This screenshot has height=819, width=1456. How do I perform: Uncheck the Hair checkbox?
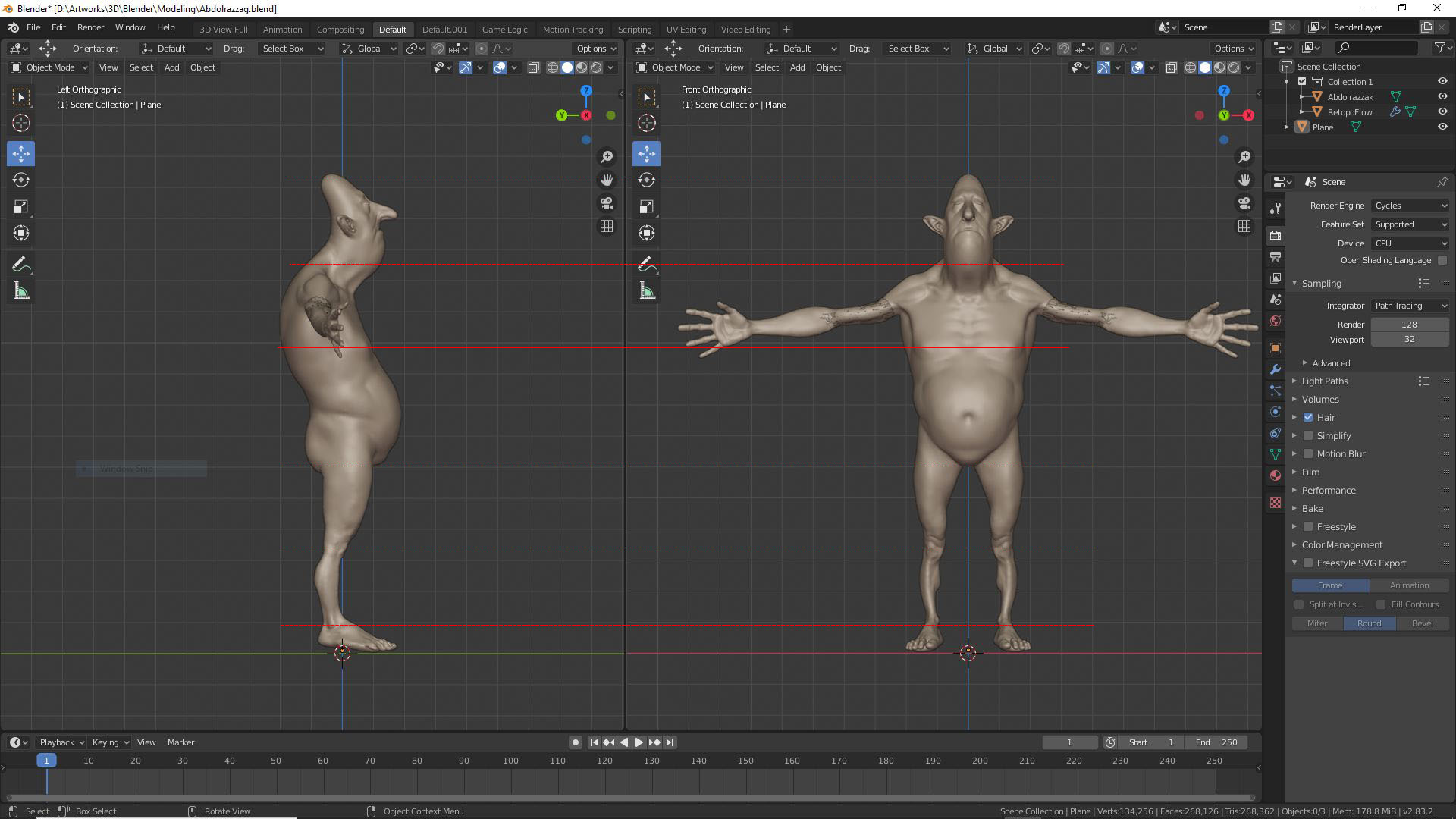(1308, 418)
